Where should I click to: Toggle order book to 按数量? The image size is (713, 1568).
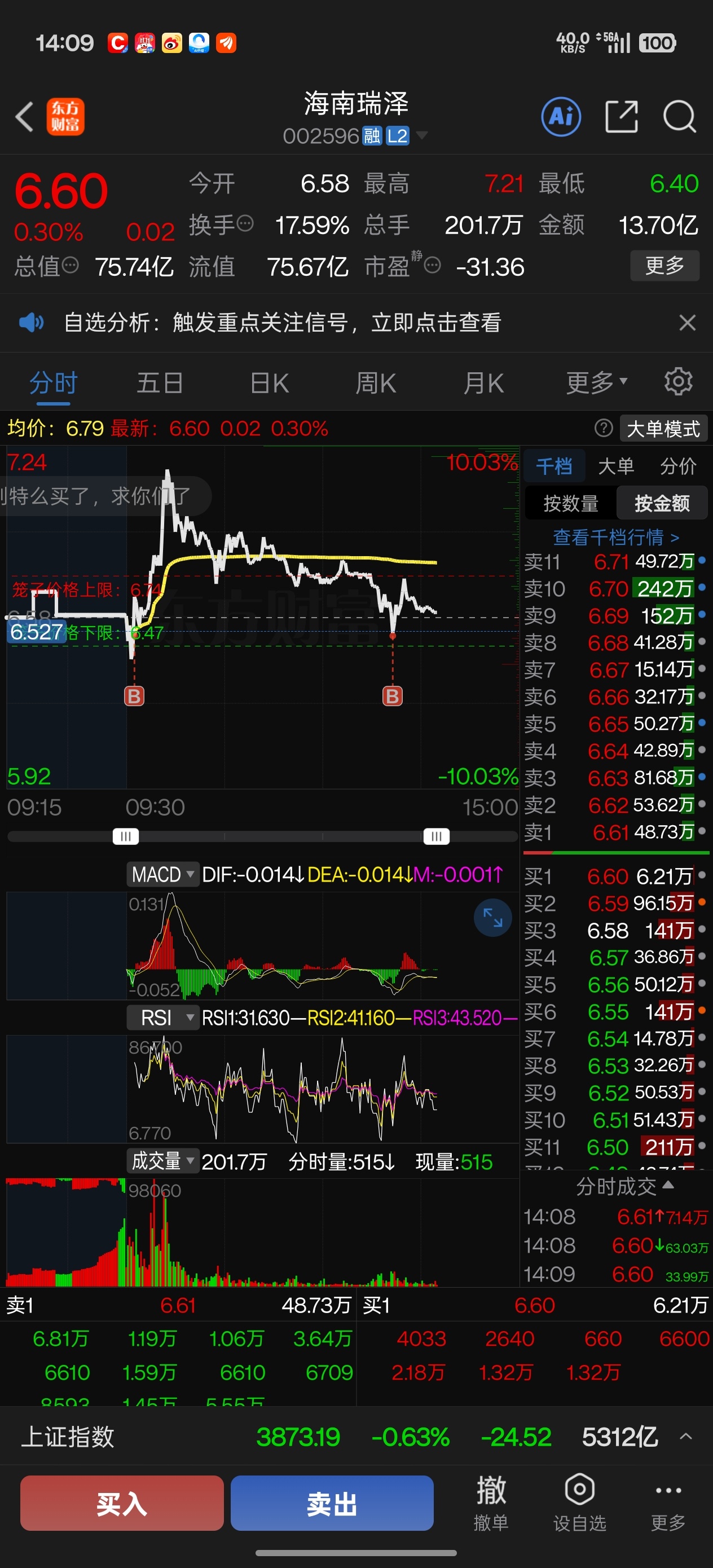coord(570,503)
